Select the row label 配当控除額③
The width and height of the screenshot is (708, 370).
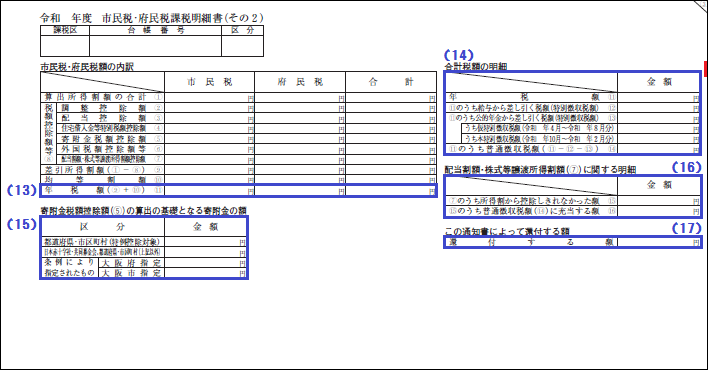[x=110, y=118]
